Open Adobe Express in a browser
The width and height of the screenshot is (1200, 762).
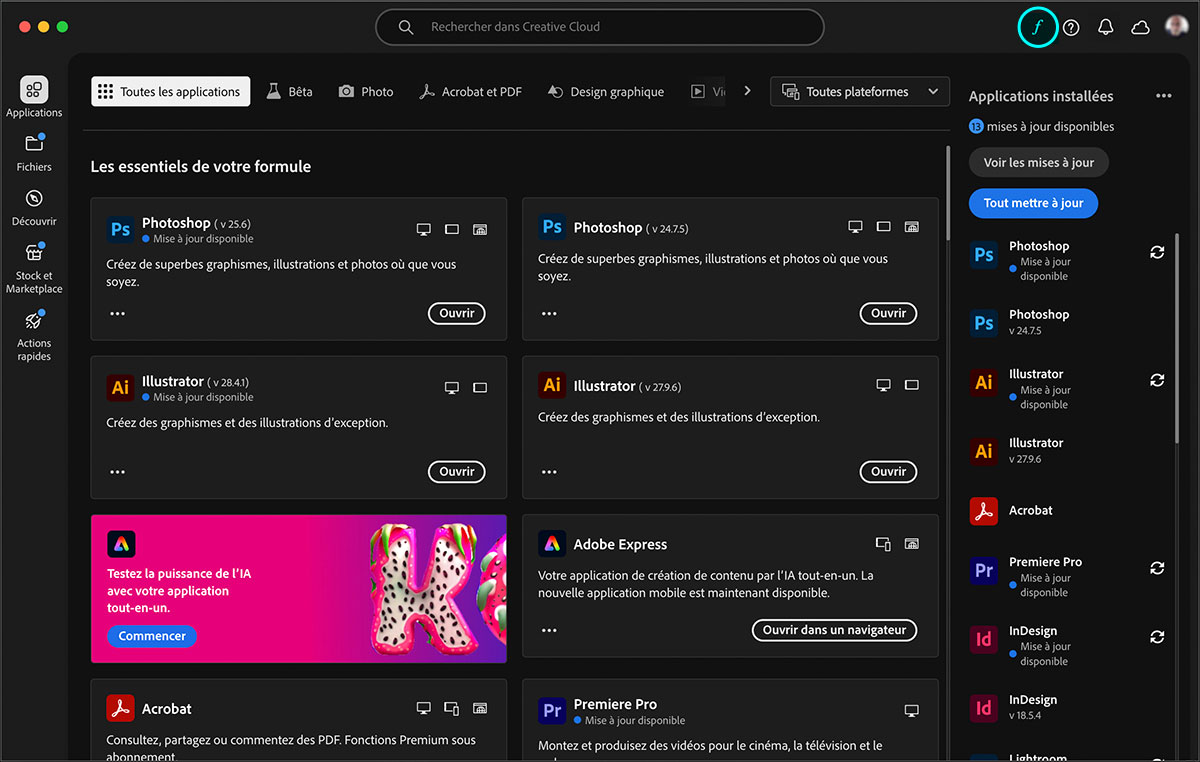point(834,630)
